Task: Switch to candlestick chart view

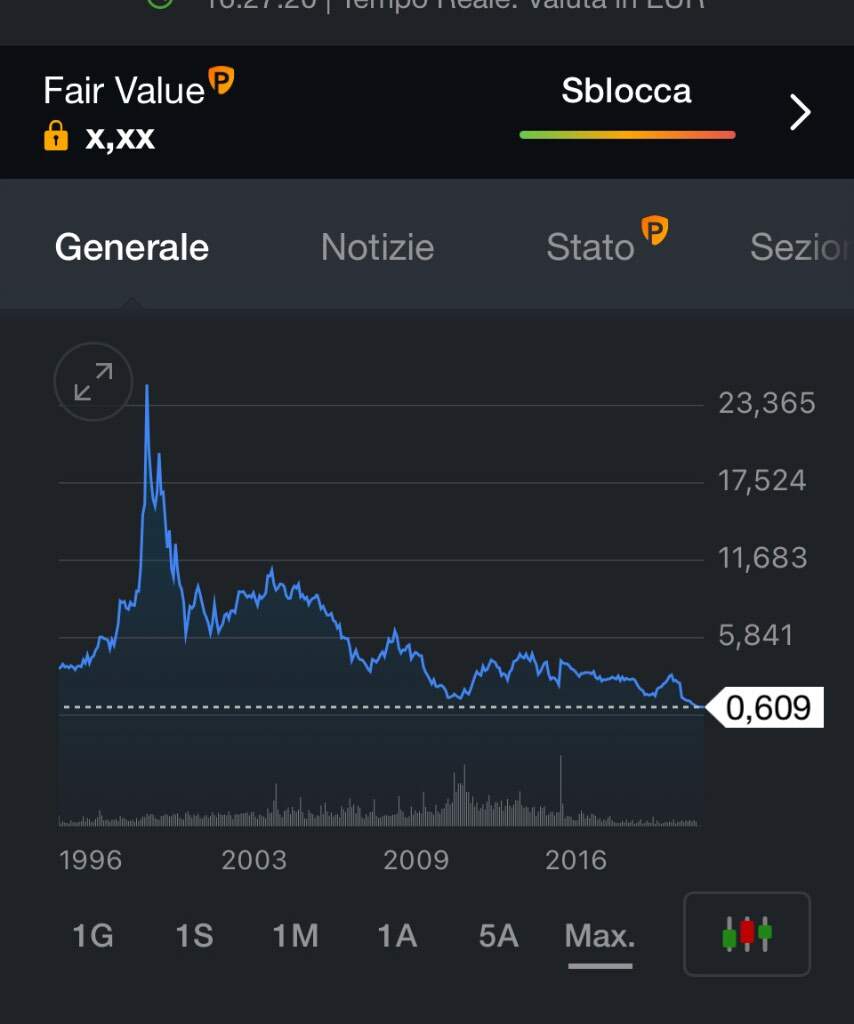Action: click(747, 934)
